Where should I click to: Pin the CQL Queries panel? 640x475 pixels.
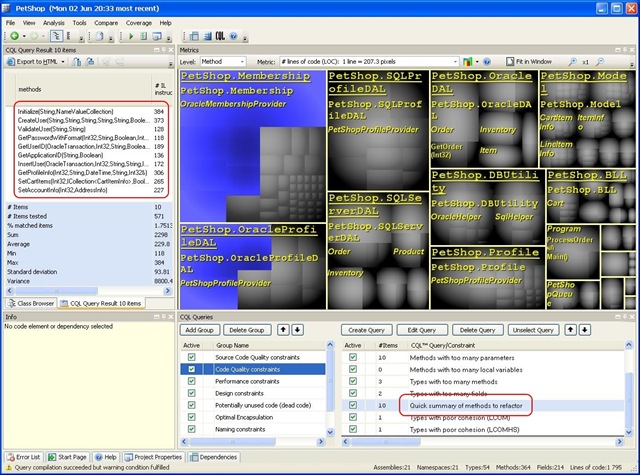(x=625, y=317)
